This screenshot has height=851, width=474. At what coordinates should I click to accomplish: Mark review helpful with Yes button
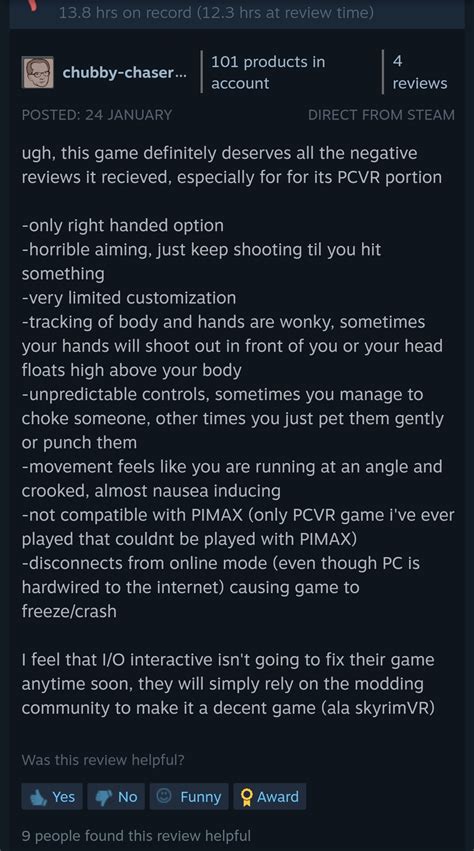[52, 797]
